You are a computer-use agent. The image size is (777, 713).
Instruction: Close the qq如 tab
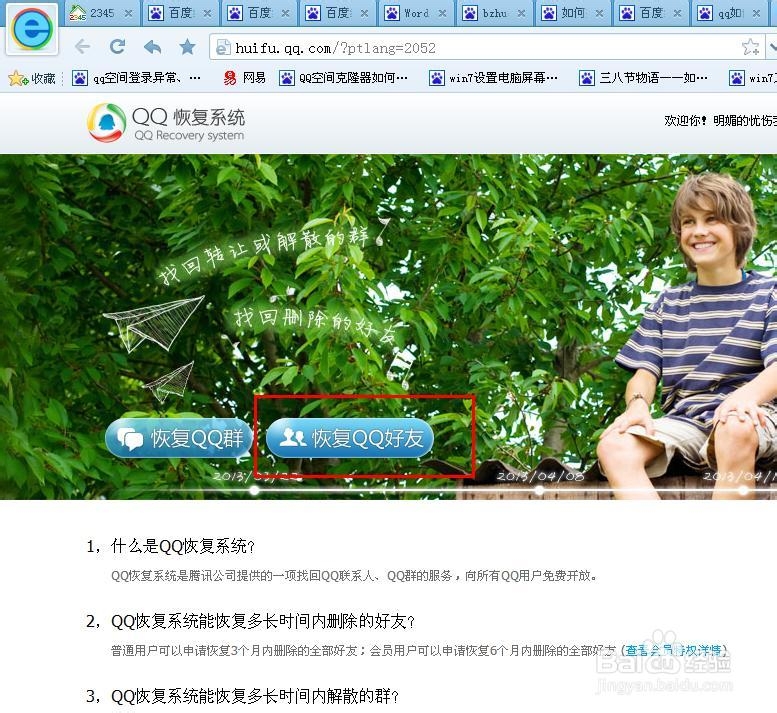pos(756,14)
